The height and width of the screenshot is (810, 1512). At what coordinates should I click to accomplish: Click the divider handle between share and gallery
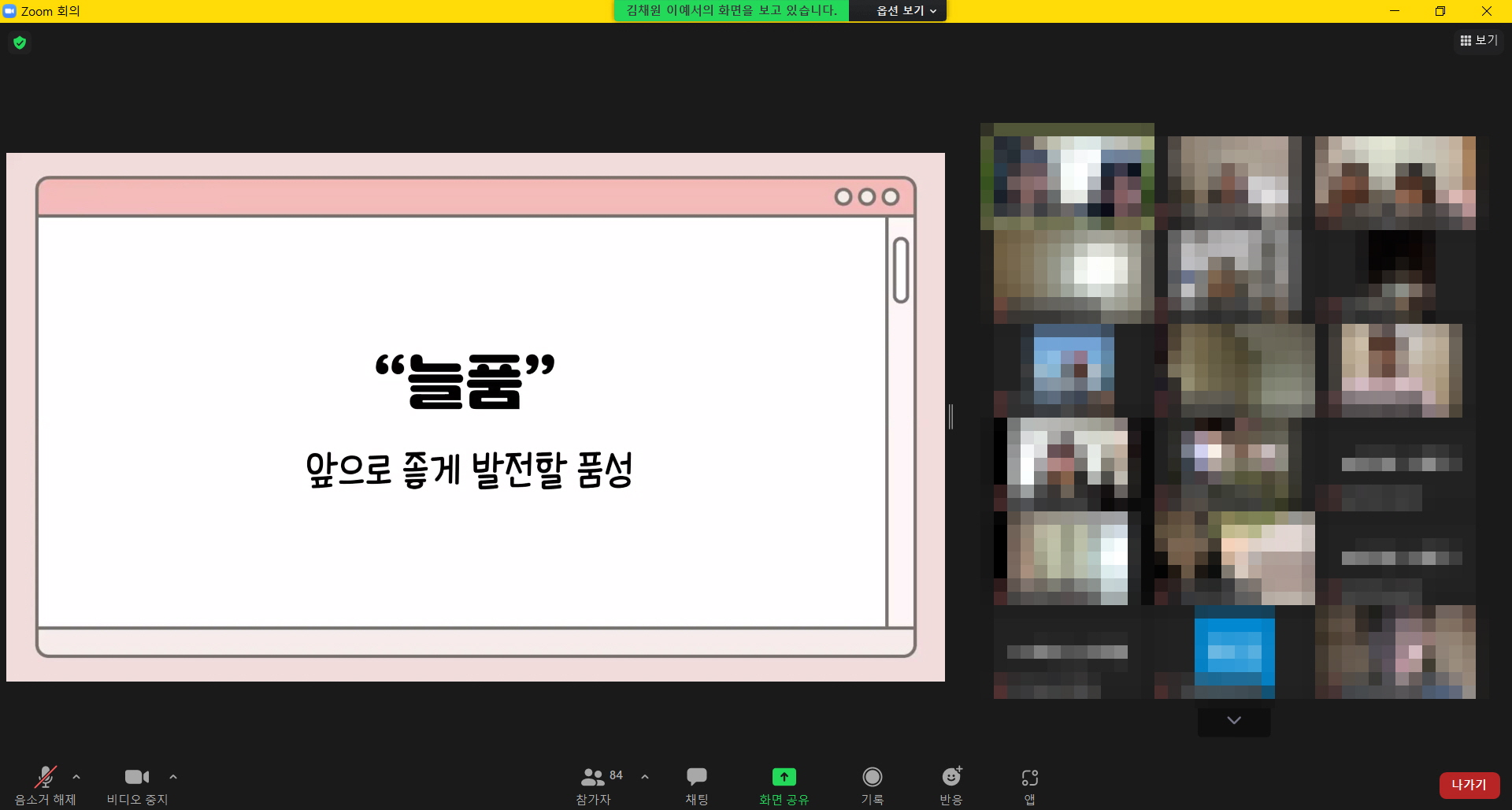click(951, 417)
